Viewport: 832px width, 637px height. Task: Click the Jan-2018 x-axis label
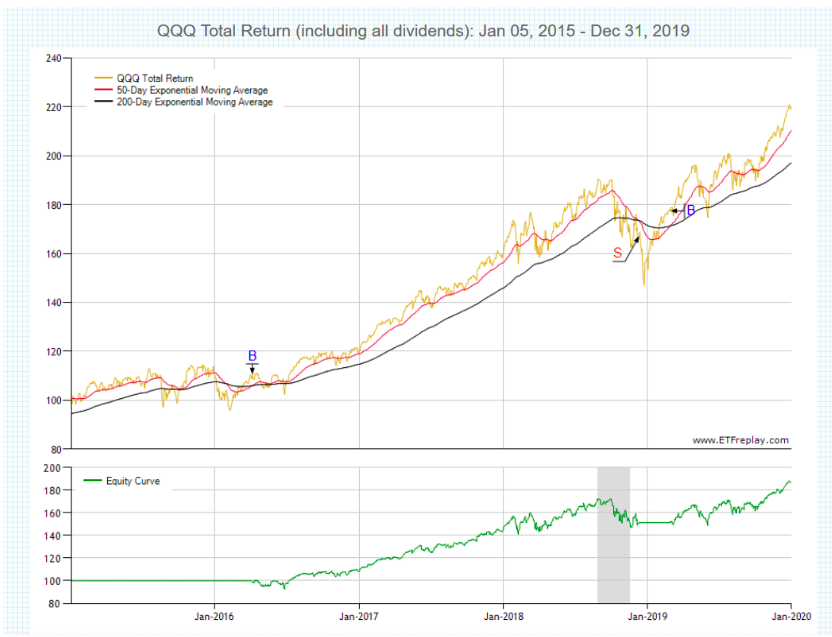[x=503, y=618]
